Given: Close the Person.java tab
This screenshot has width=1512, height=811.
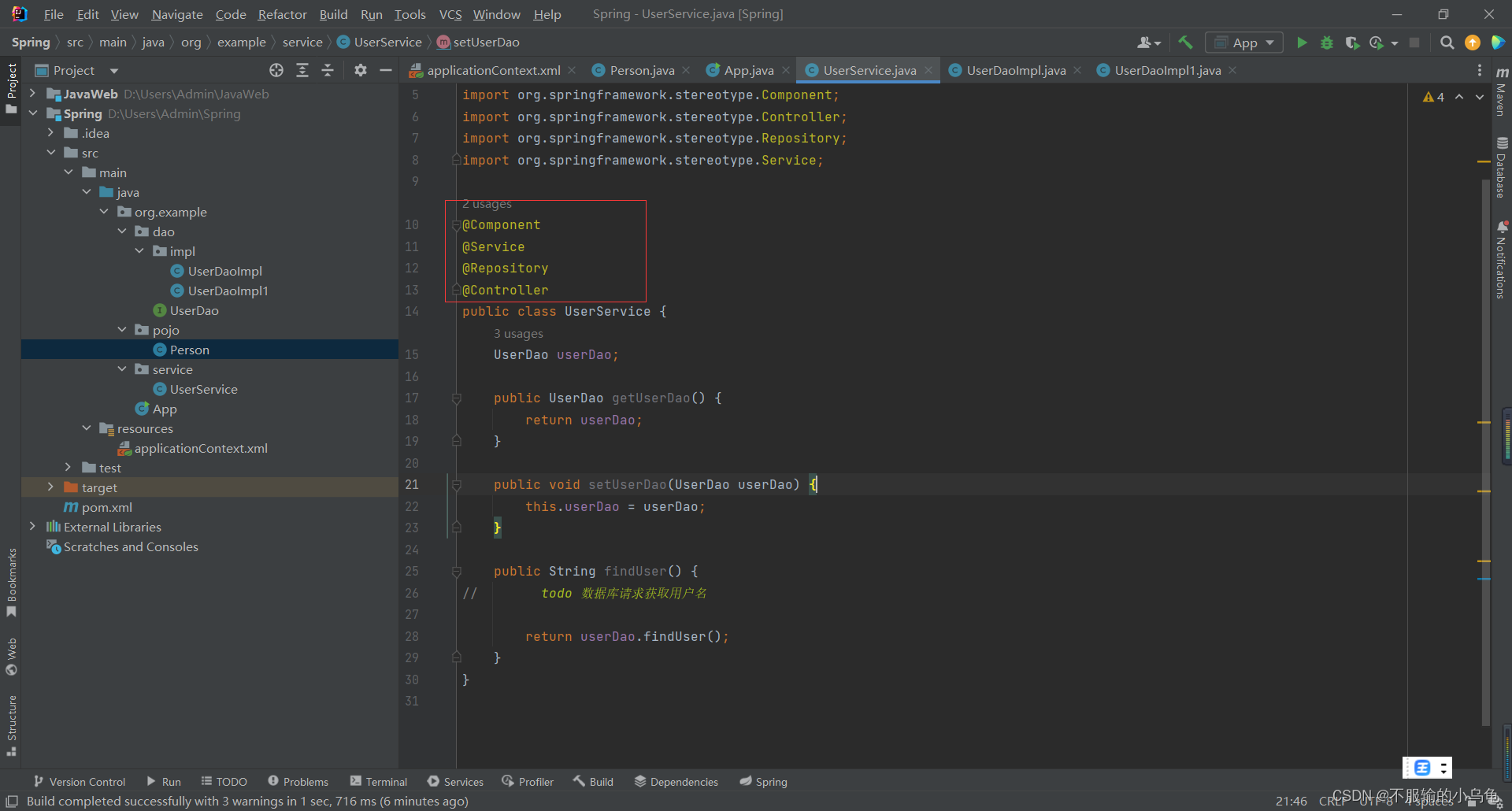Looking at the screenshot, I should point(686,71).
